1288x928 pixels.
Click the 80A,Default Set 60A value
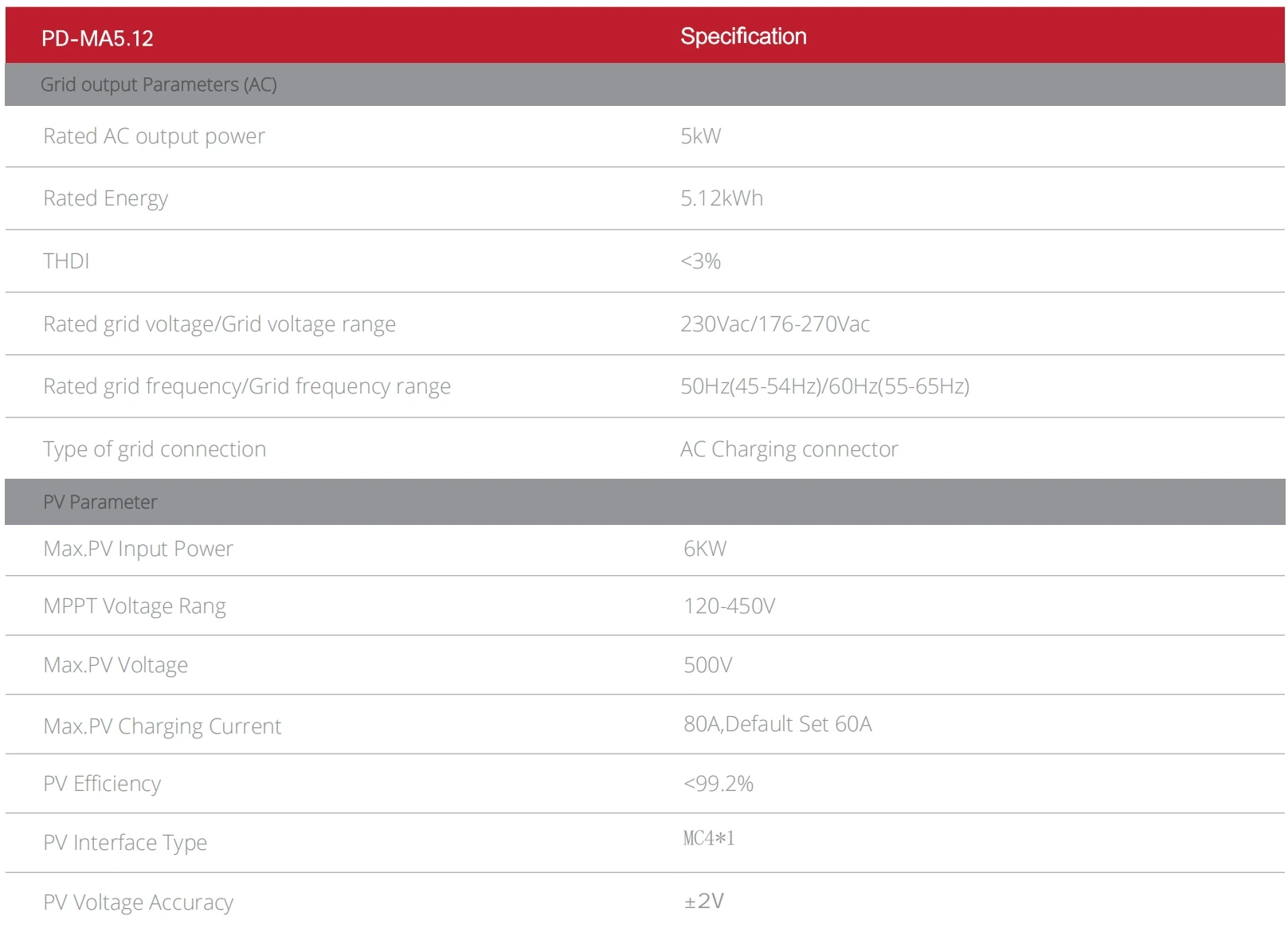pyautogui.click(x=777, y=724)
